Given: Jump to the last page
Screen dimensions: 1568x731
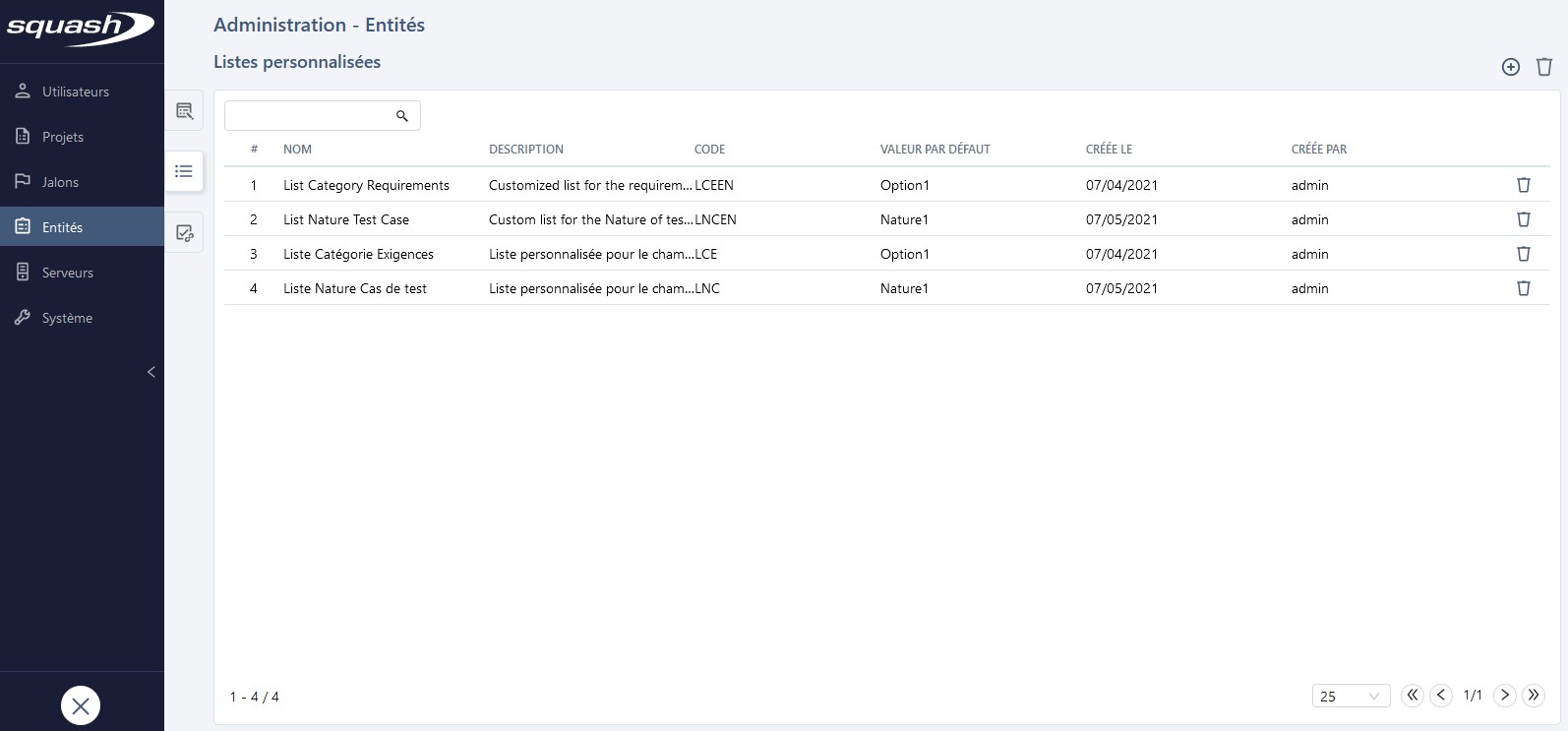Looking at the screenshot, I should 1533,696.
